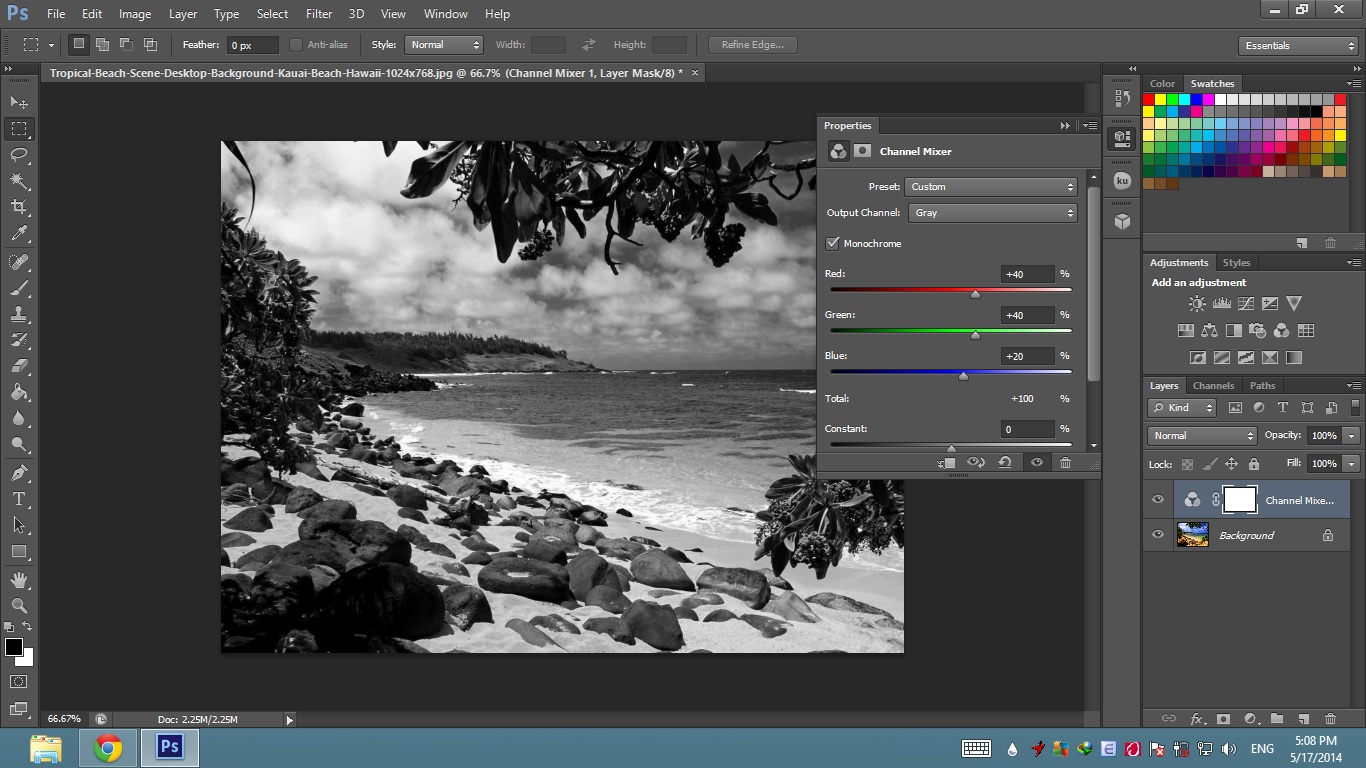Select the Zoom tool in toolbox
Image resolution: width=1366 pixels, height=768 pixels.
click(19, 605)
